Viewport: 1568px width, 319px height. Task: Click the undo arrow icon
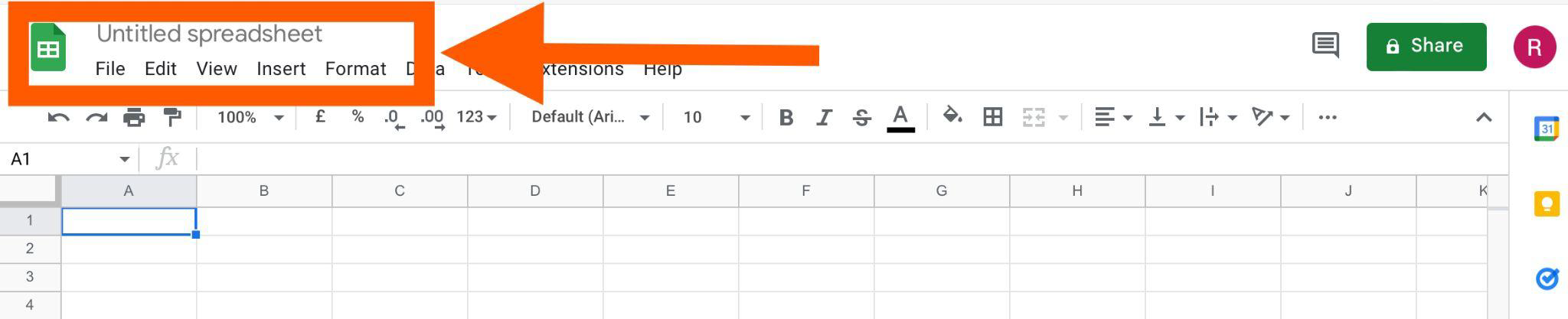tap(58, 117)
